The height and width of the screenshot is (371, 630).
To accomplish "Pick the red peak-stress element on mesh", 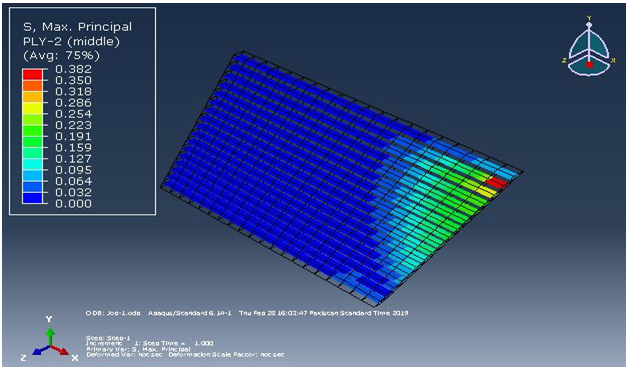I will [x=496, y=182].
